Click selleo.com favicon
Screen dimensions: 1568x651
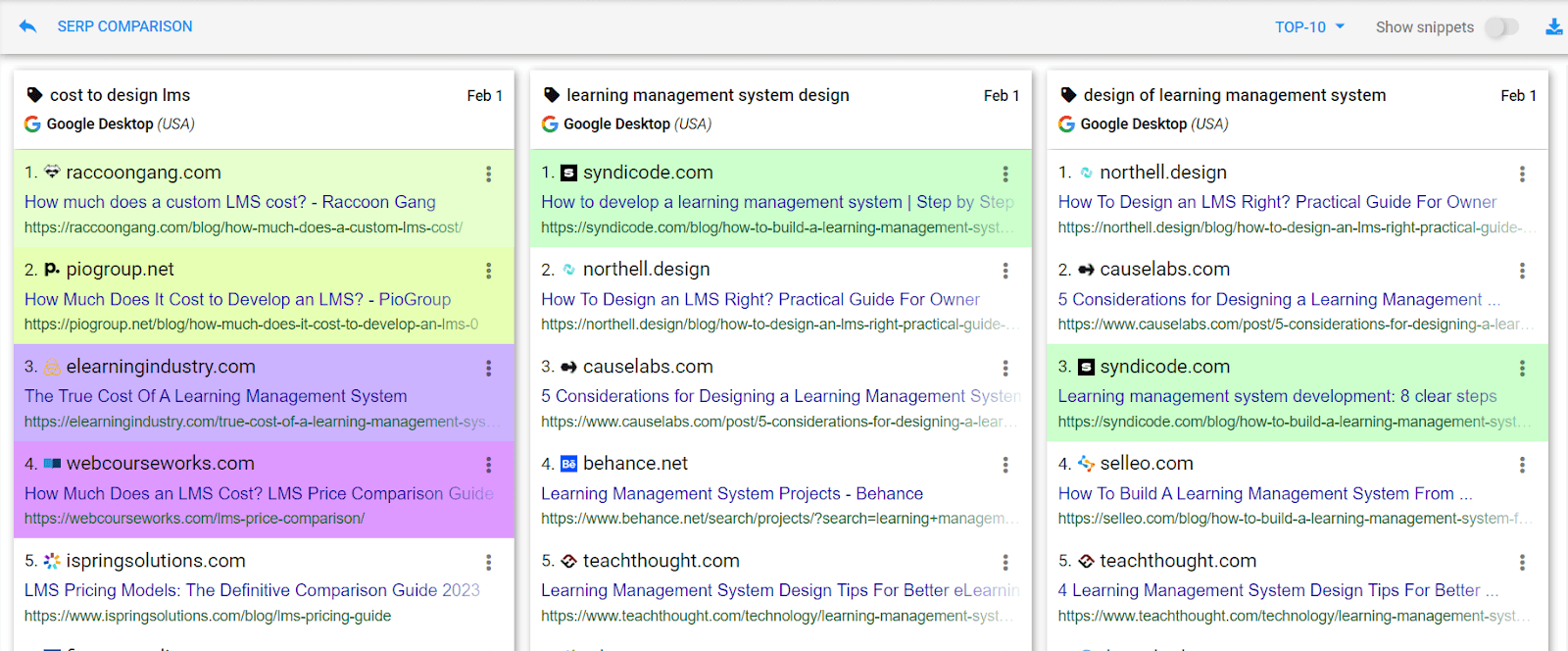click(1086, 464)
